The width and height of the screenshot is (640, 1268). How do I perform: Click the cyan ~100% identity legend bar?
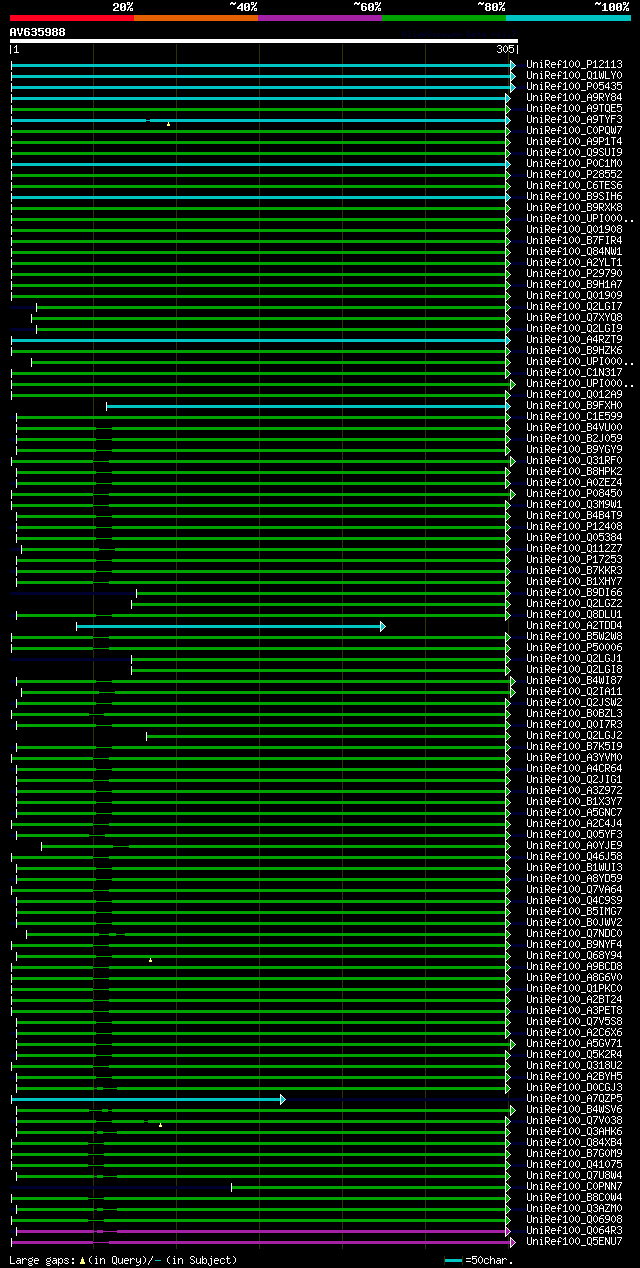(x=568, y=17)
